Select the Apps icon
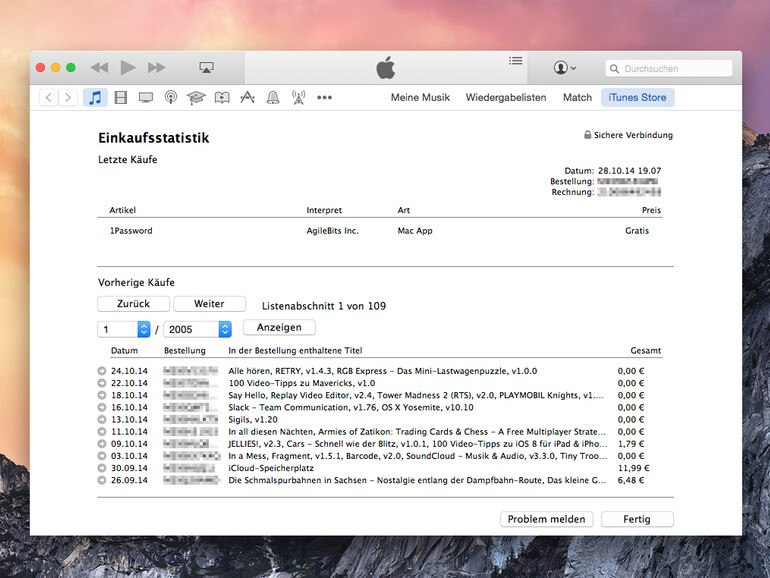Viewport: 770px width, 578px height. 248,97
